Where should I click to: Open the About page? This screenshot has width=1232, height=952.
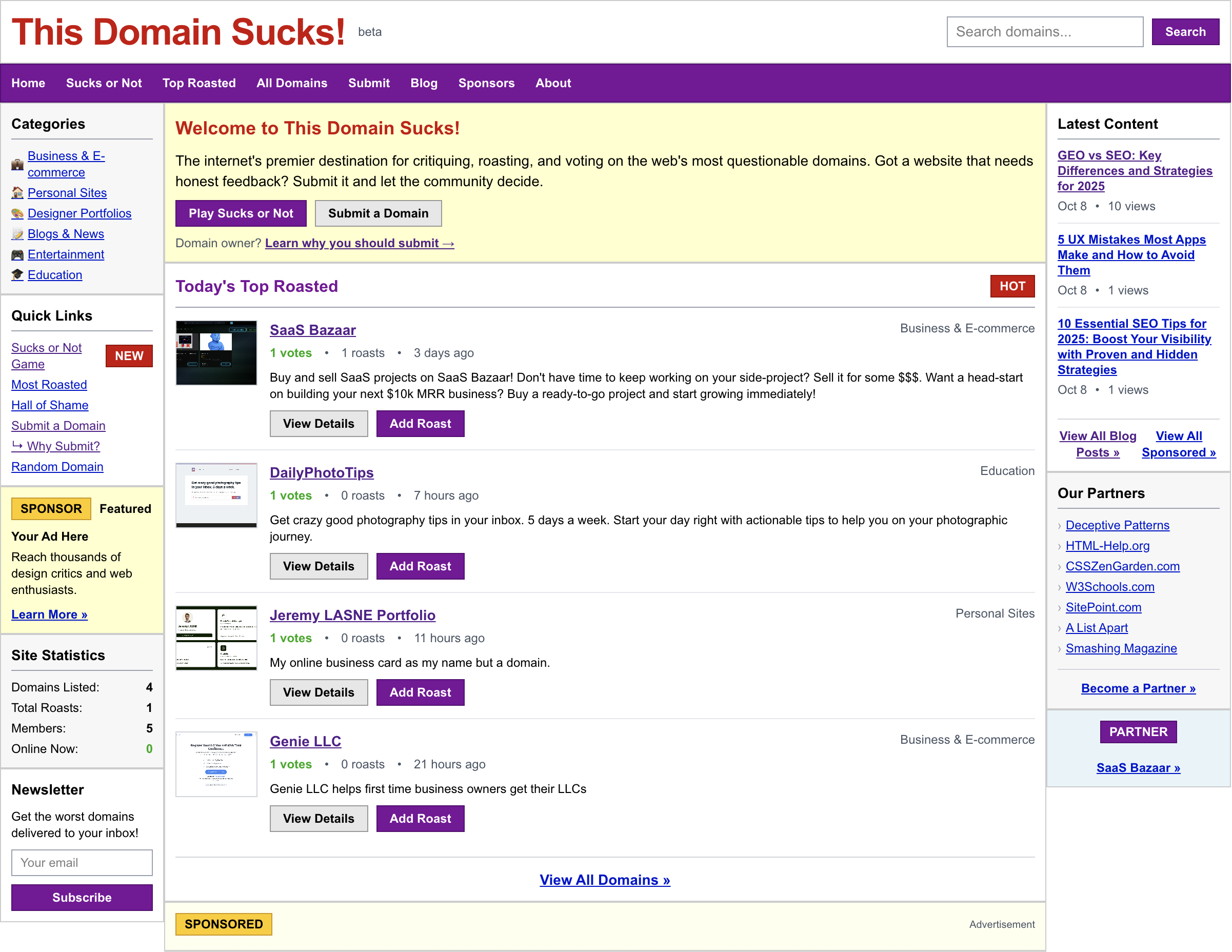(553, 83)
